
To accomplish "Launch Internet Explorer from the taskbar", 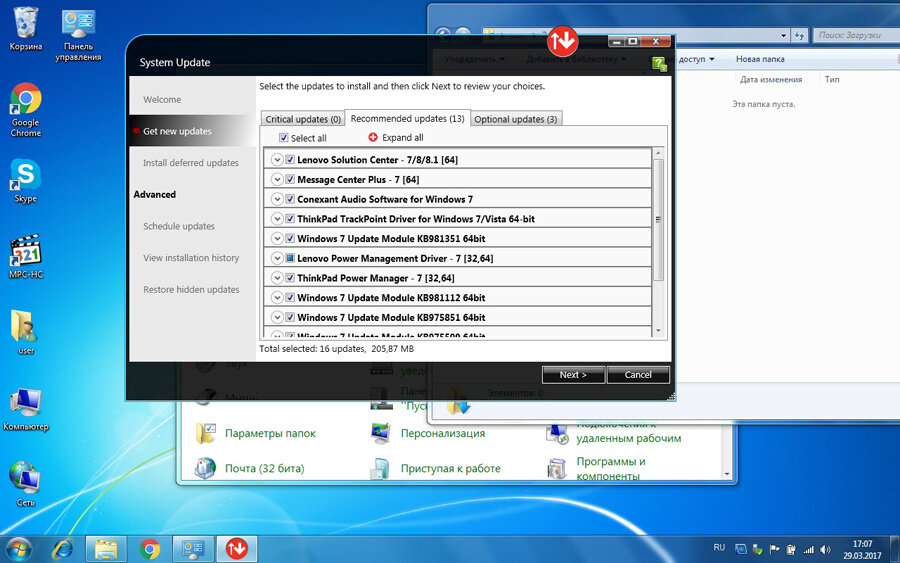I will 63,549.
